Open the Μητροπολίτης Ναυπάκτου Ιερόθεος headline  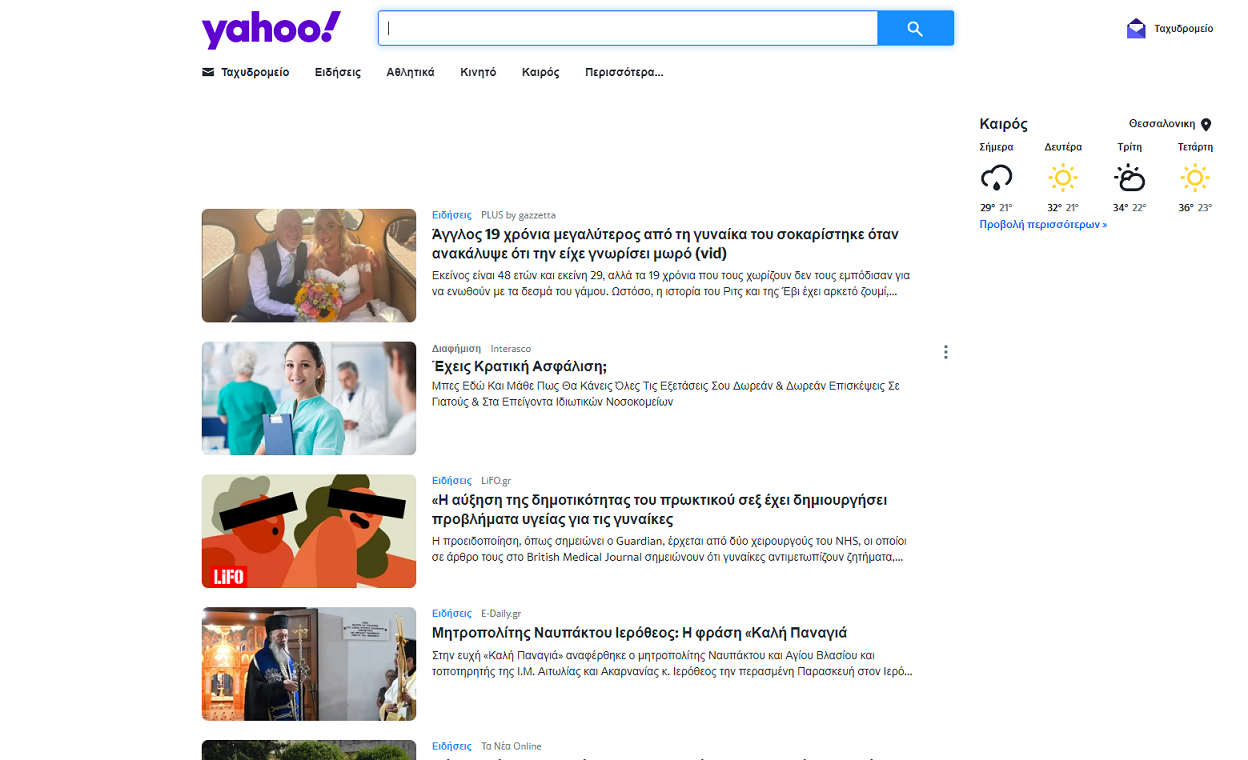click(640, 633)
